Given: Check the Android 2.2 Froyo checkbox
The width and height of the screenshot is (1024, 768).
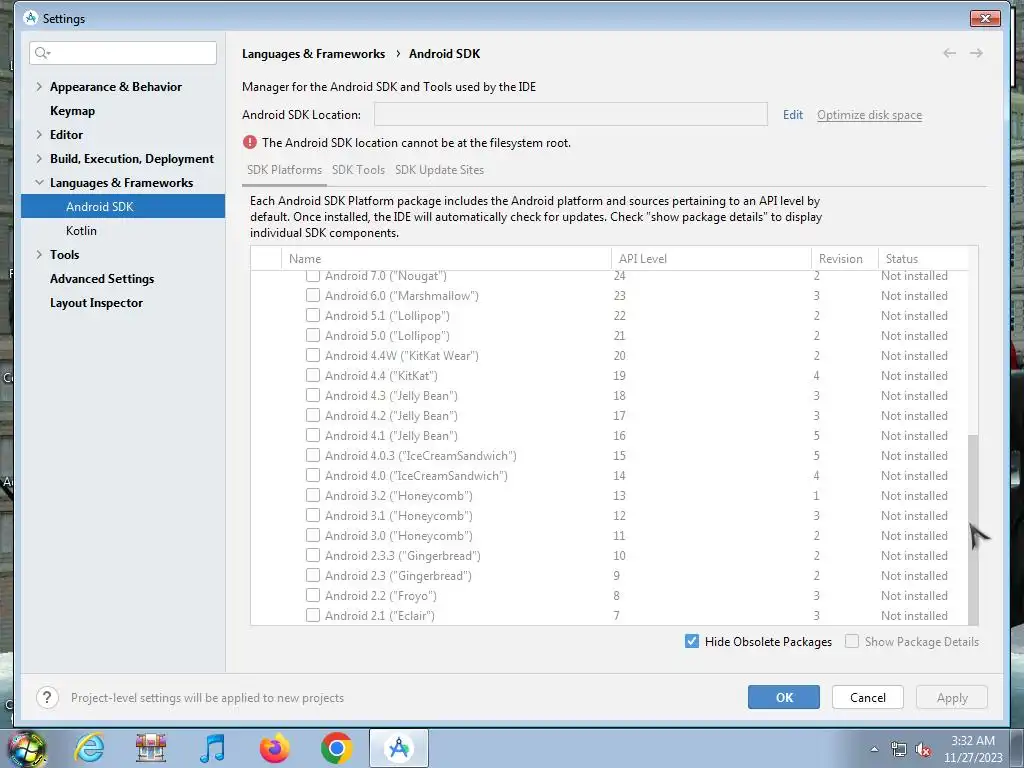Looking at the screenshot, I should pyautogui.click(x=313, y=595).
